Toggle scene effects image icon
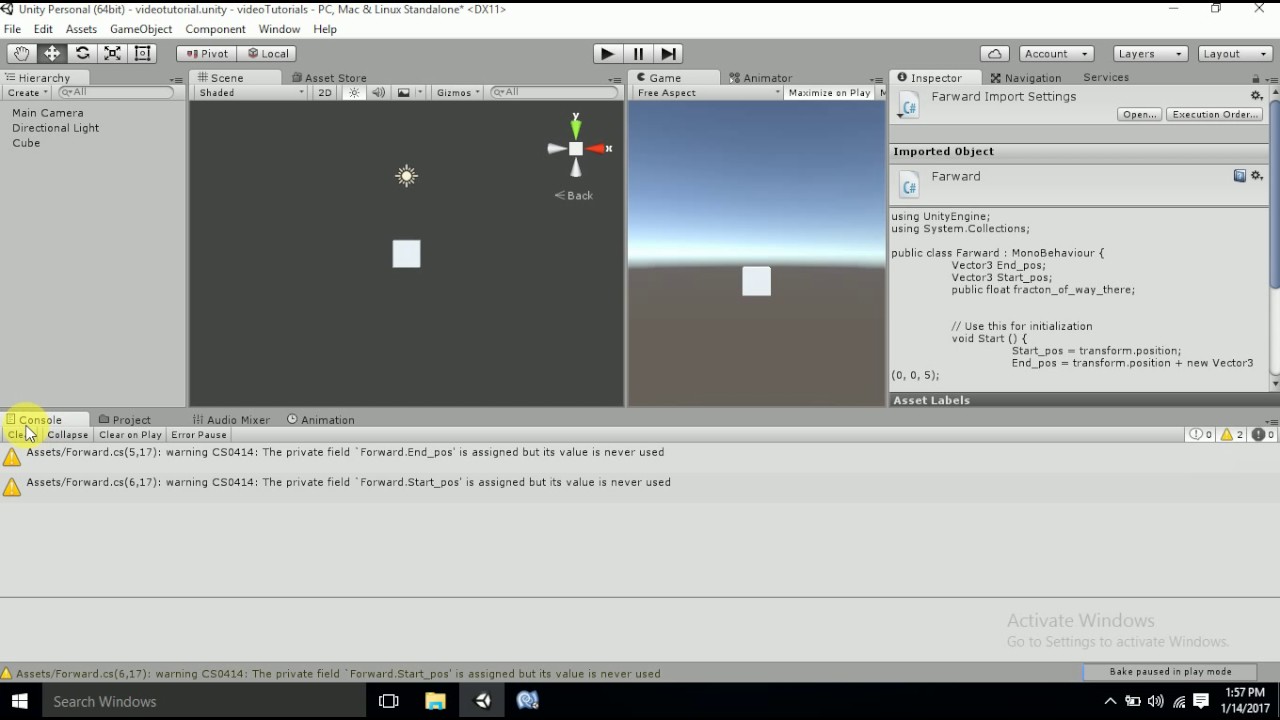Image resolution: width=1280 pixels, height=720 pixels. [403, 93]
